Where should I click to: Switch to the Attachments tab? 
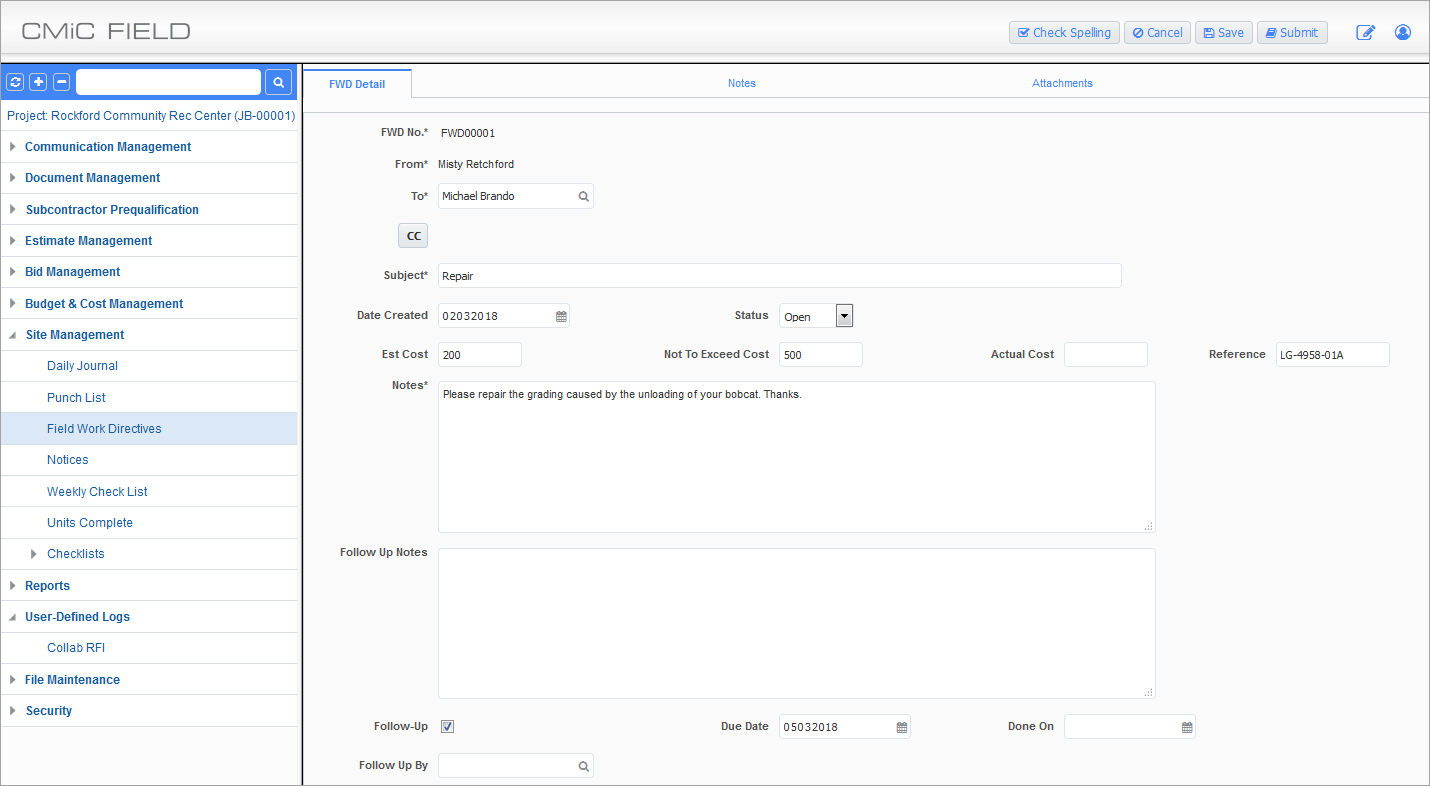point(1062,83)
